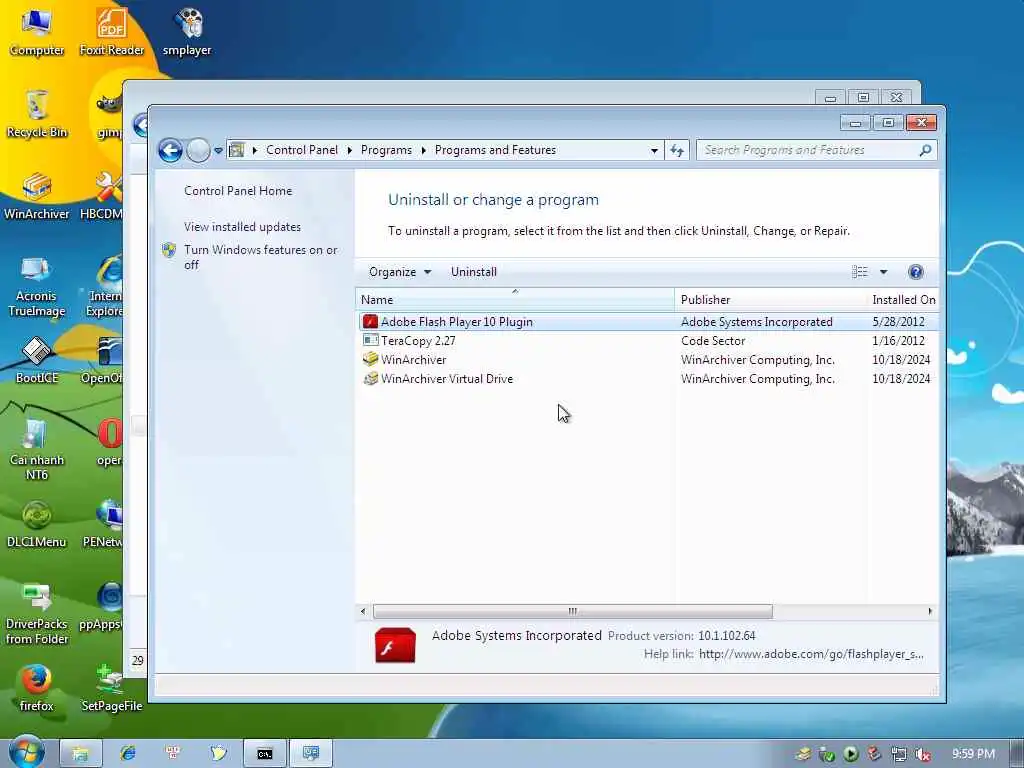Expand the Organize dropdown menu
Image resolution: width=1024 pixels, height=768 pixels.
[x=400, y=272]
